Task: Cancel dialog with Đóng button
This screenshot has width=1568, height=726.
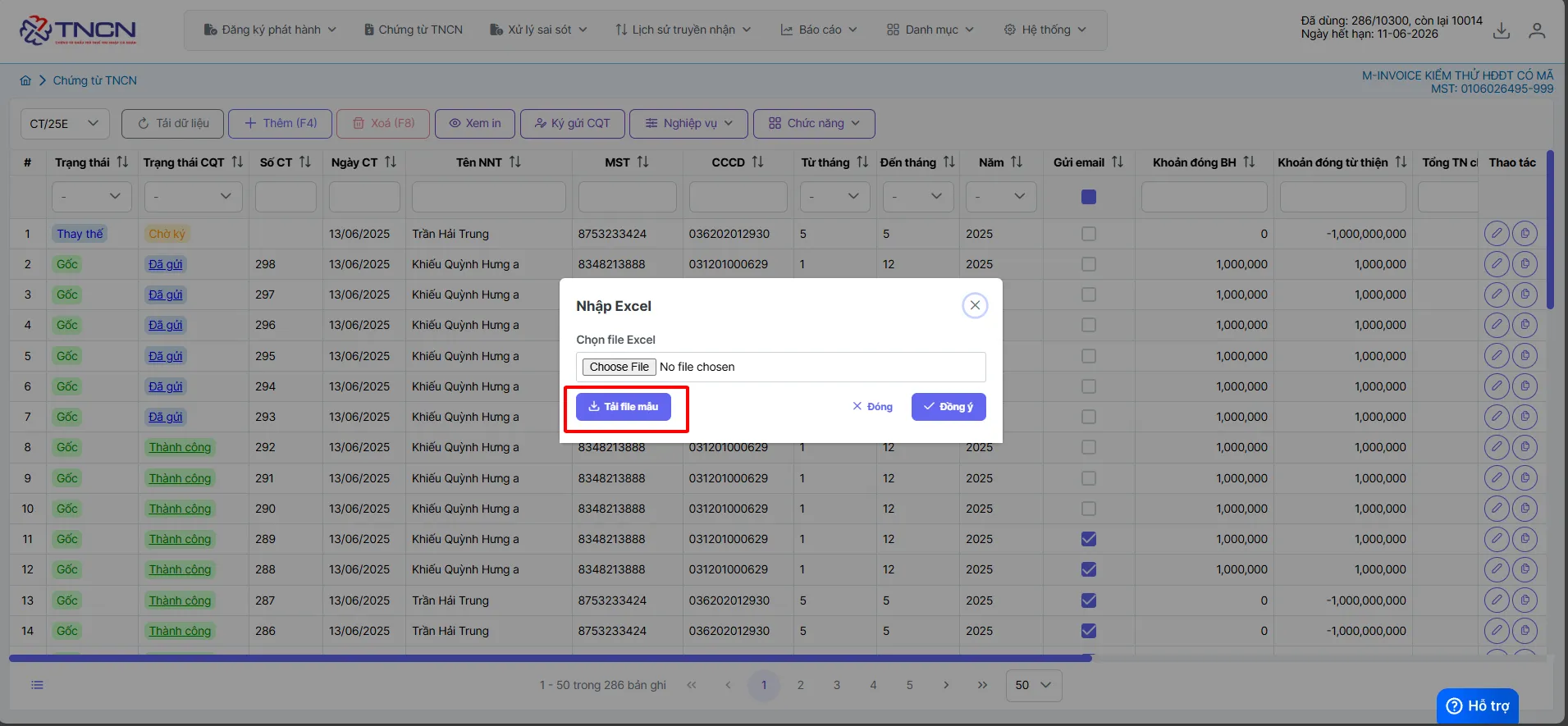Action: click(x=872, y=407)
